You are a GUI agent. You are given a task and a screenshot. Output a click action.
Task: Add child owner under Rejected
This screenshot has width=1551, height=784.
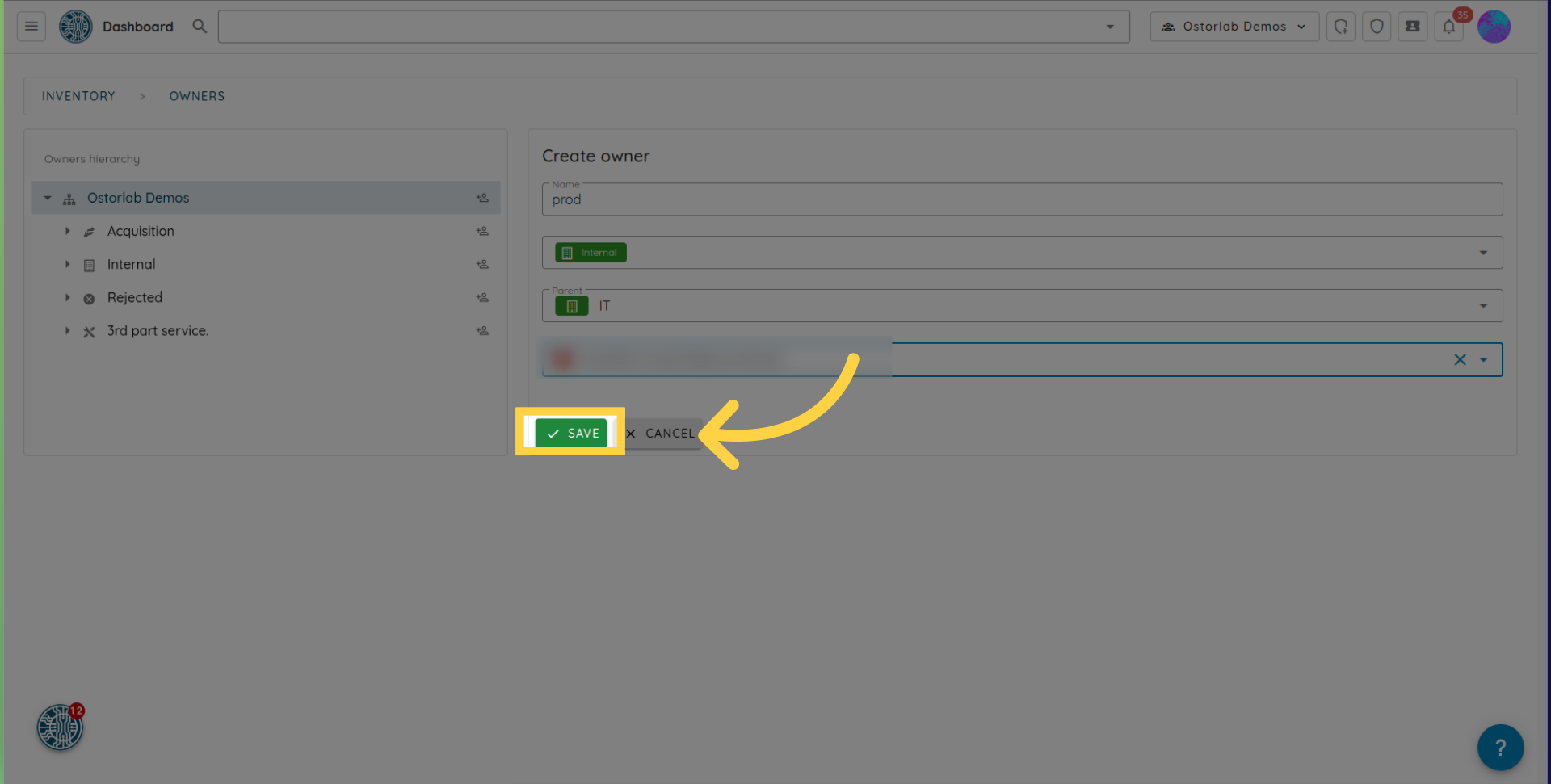click(x=482, y=298)
